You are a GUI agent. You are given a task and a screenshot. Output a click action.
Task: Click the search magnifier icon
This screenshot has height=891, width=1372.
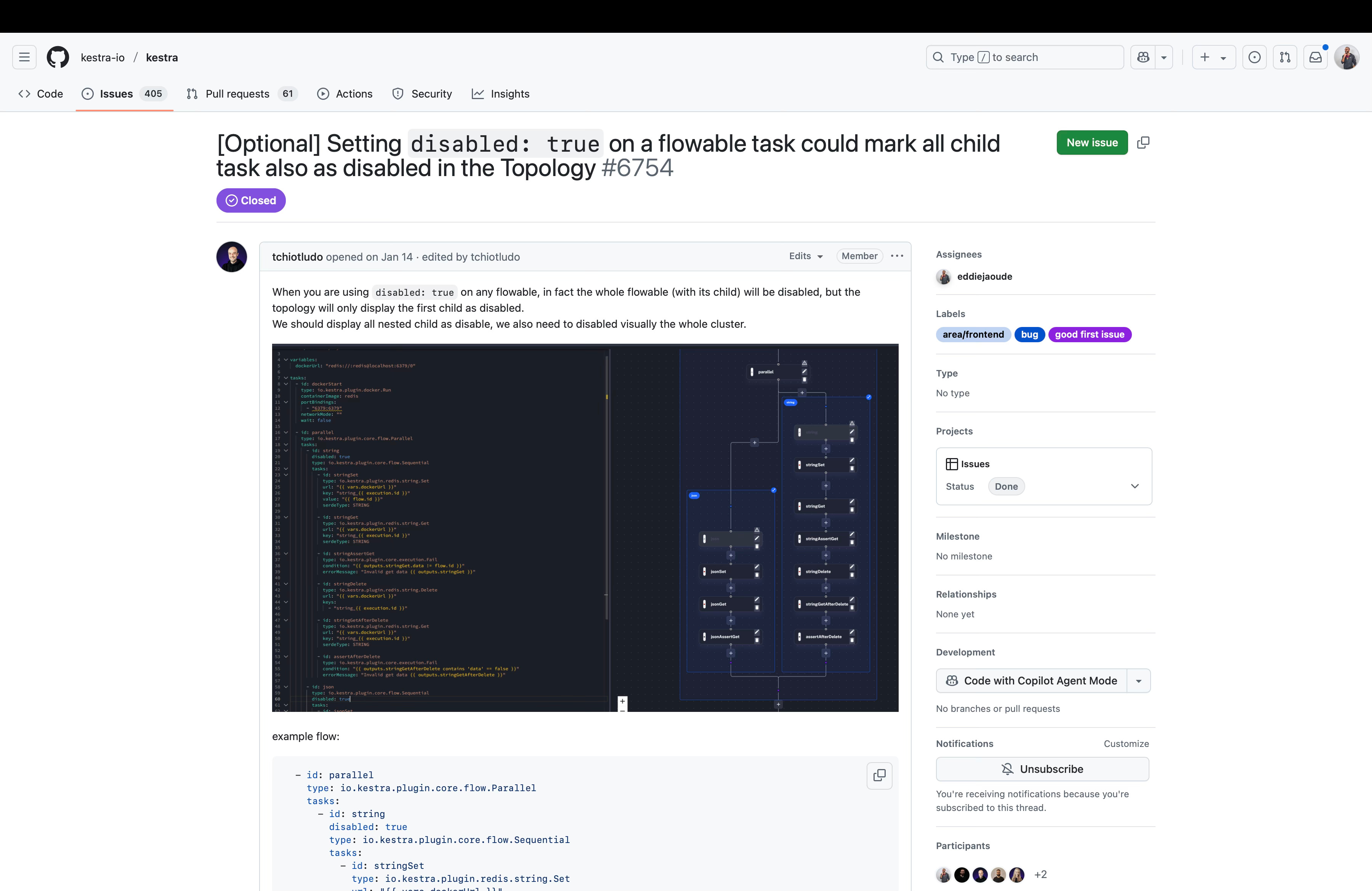pyautogui.click(x=939, y=57)
